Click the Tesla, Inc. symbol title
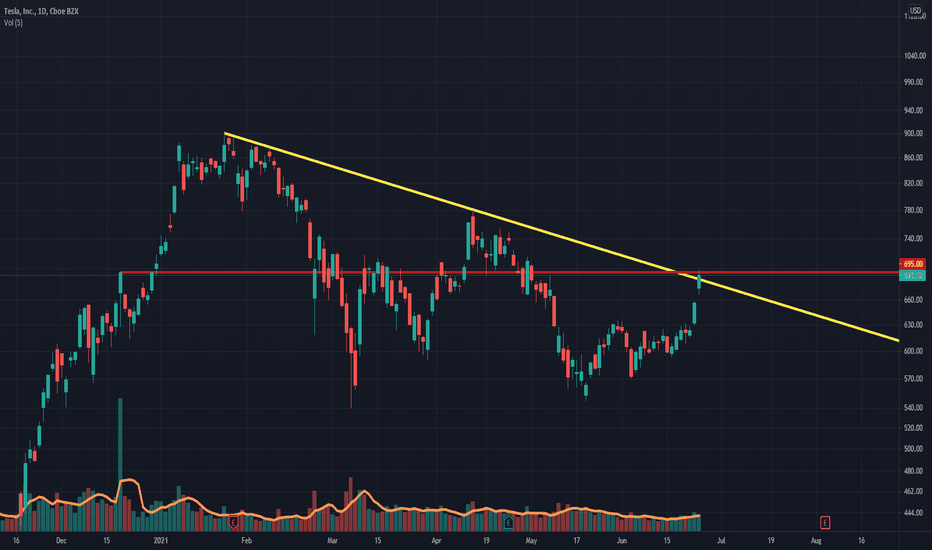 (x=42, y=11)
